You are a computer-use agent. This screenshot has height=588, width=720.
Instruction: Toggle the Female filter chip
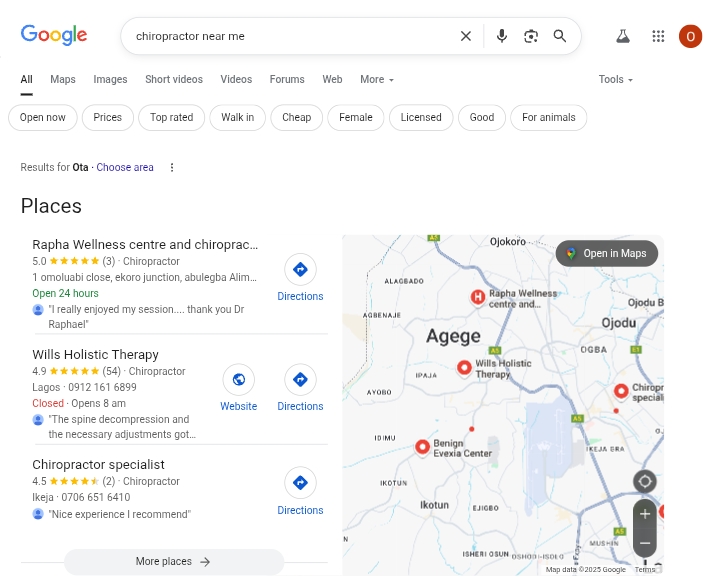[355, 118]
